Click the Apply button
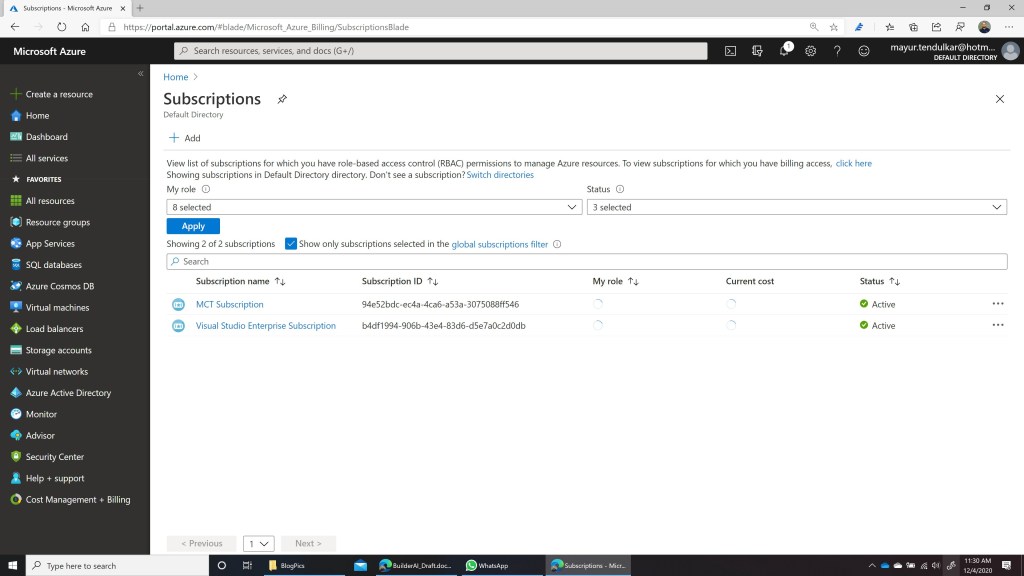1024x576 pixels. point(193,226)
